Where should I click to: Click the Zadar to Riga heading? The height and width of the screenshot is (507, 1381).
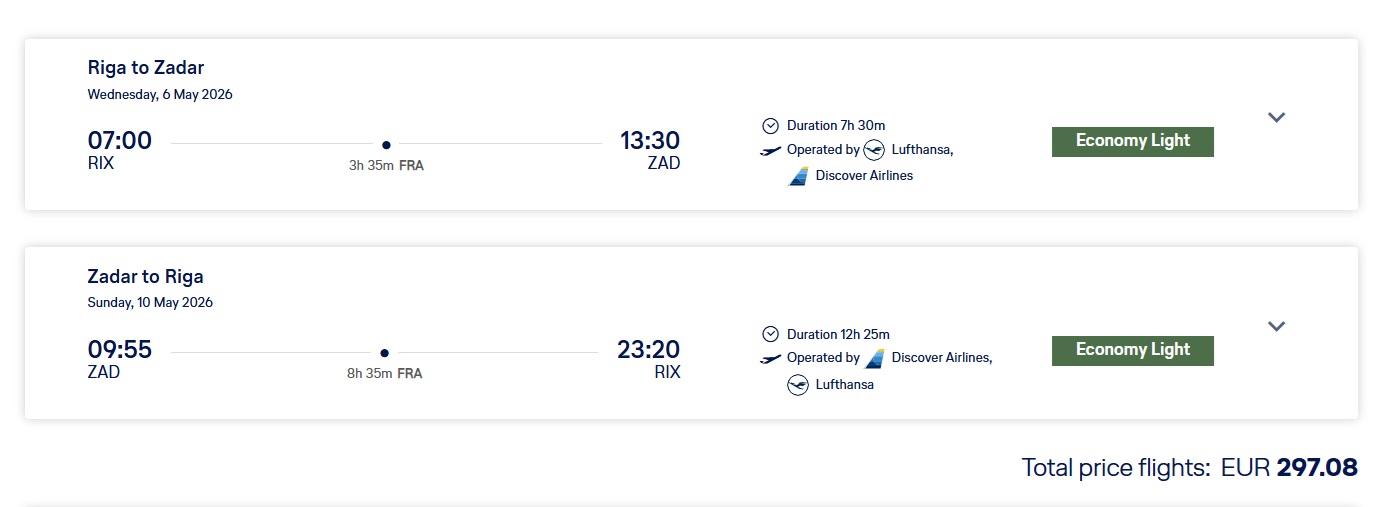(x=146, y=277)
